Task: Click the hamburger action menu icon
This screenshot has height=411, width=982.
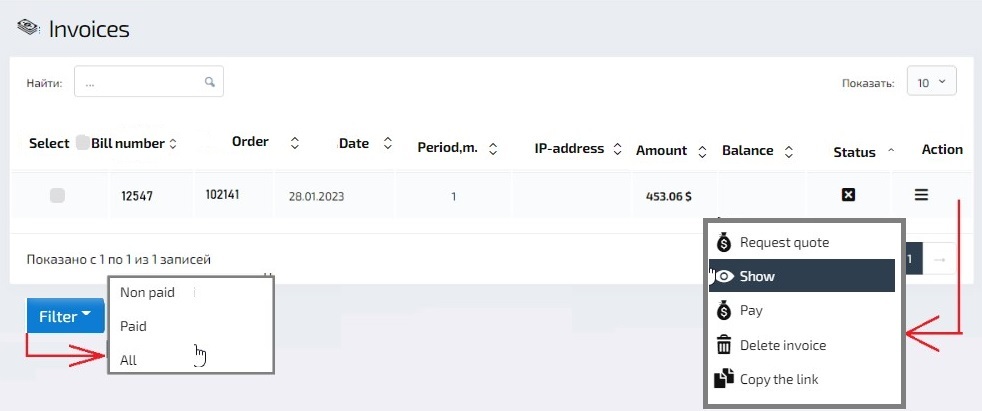Action: pyautogui.click(x=921, y=195)
